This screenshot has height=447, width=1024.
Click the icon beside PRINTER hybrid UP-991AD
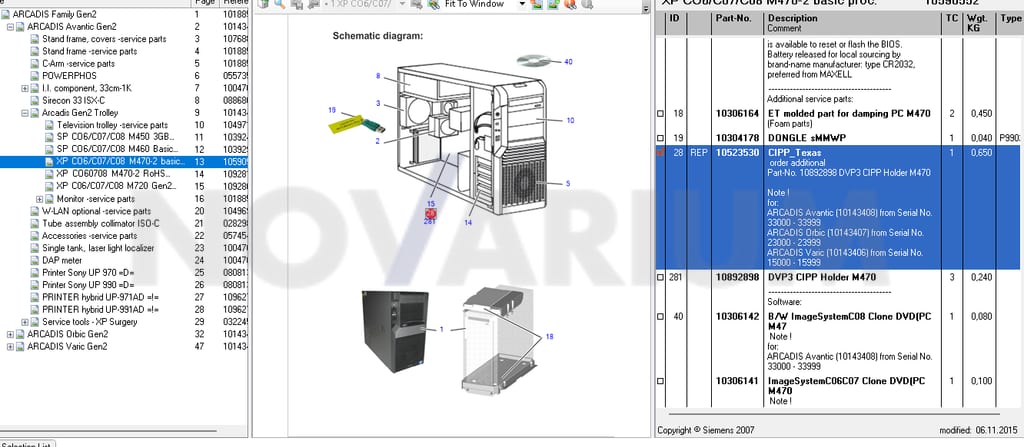tap(36, 309)
